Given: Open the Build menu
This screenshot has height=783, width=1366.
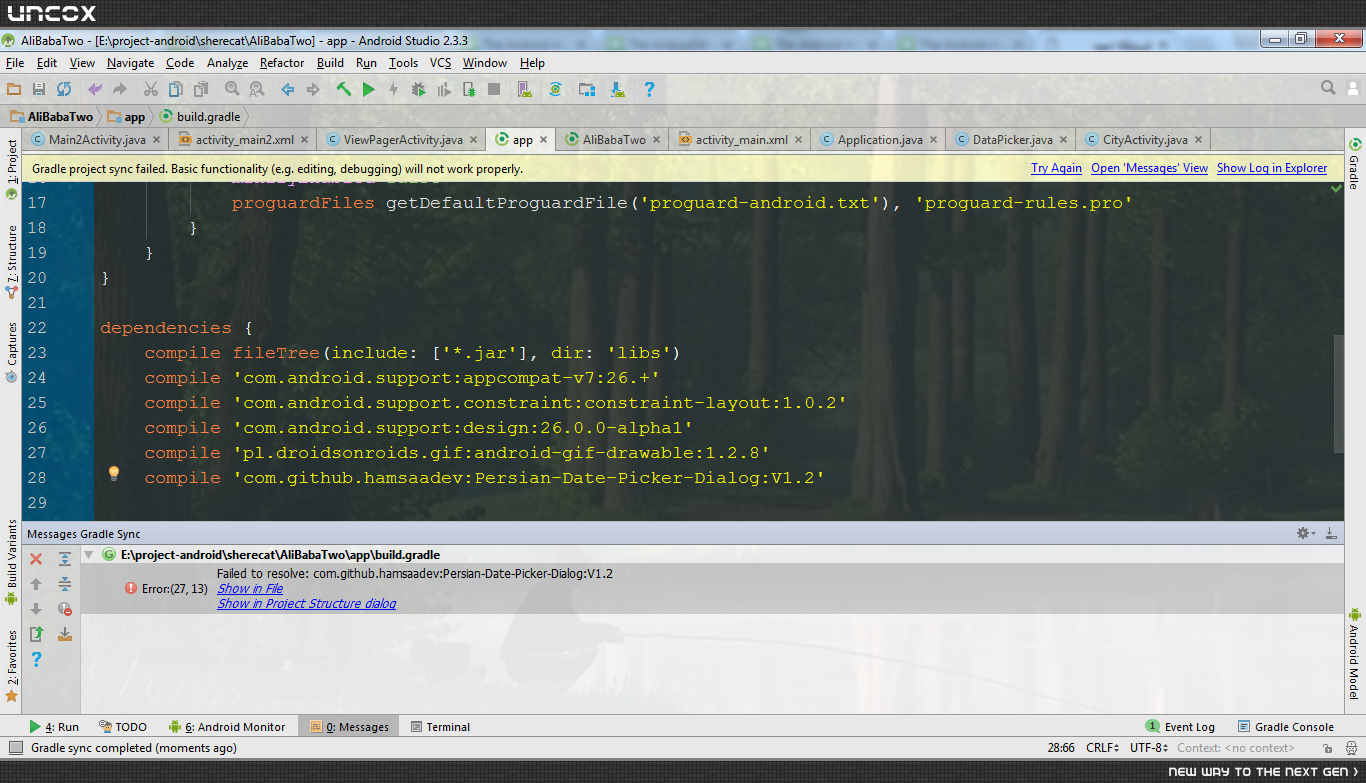Looking at the screenshot, I should [330, 63].
